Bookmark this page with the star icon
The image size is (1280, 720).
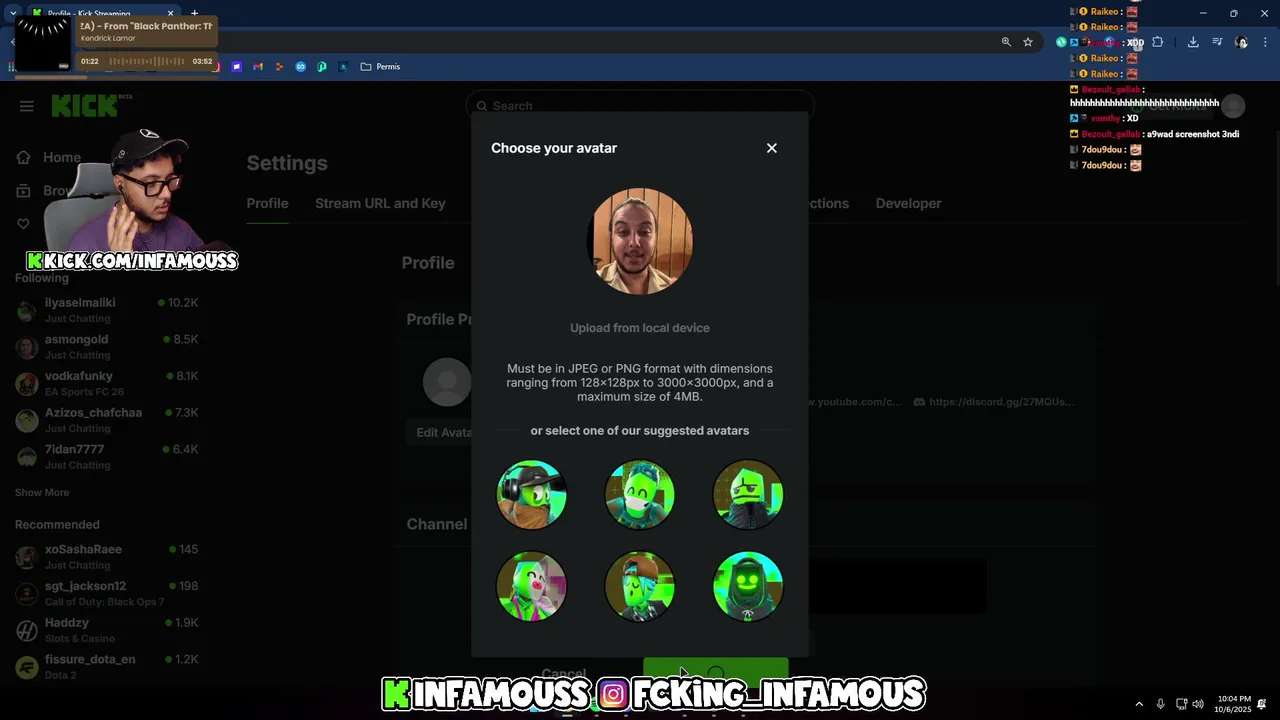(x=1028, y=42)
